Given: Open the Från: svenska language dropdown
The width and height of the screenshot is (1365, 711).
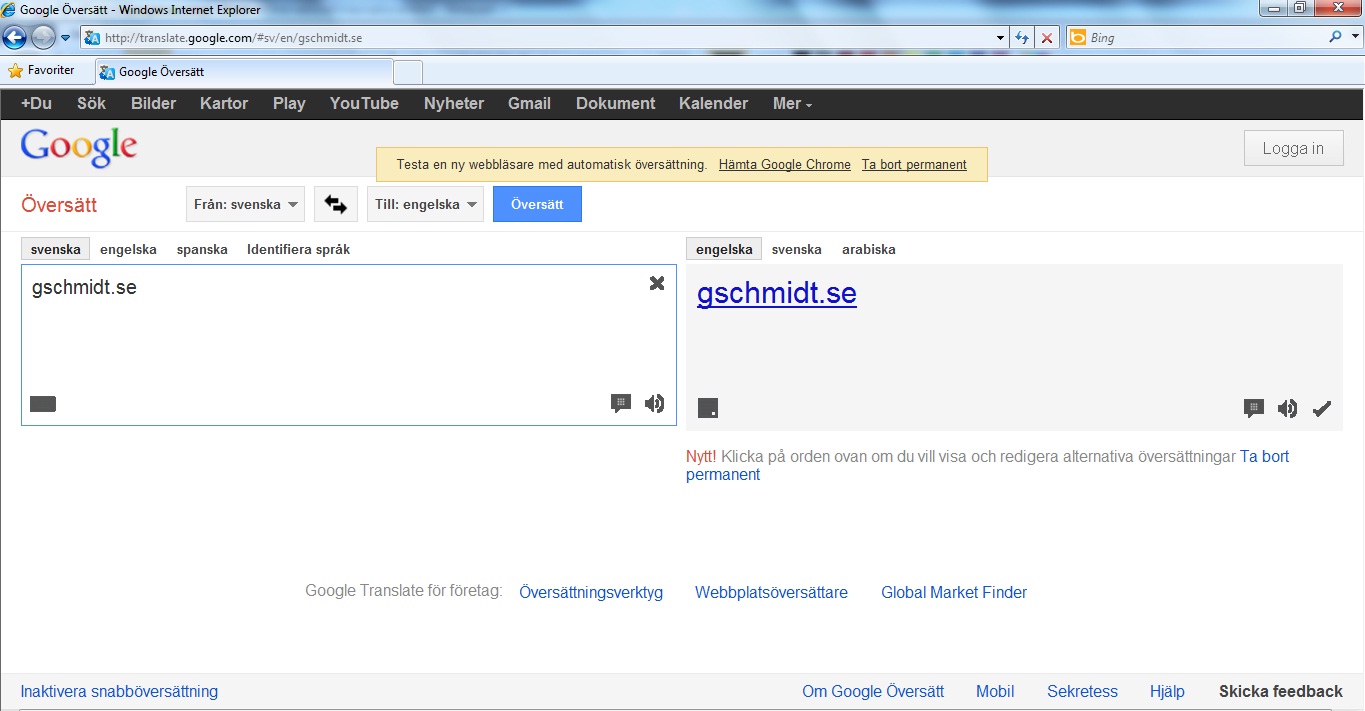Looking at the screenshot, I should click(246, 204).
